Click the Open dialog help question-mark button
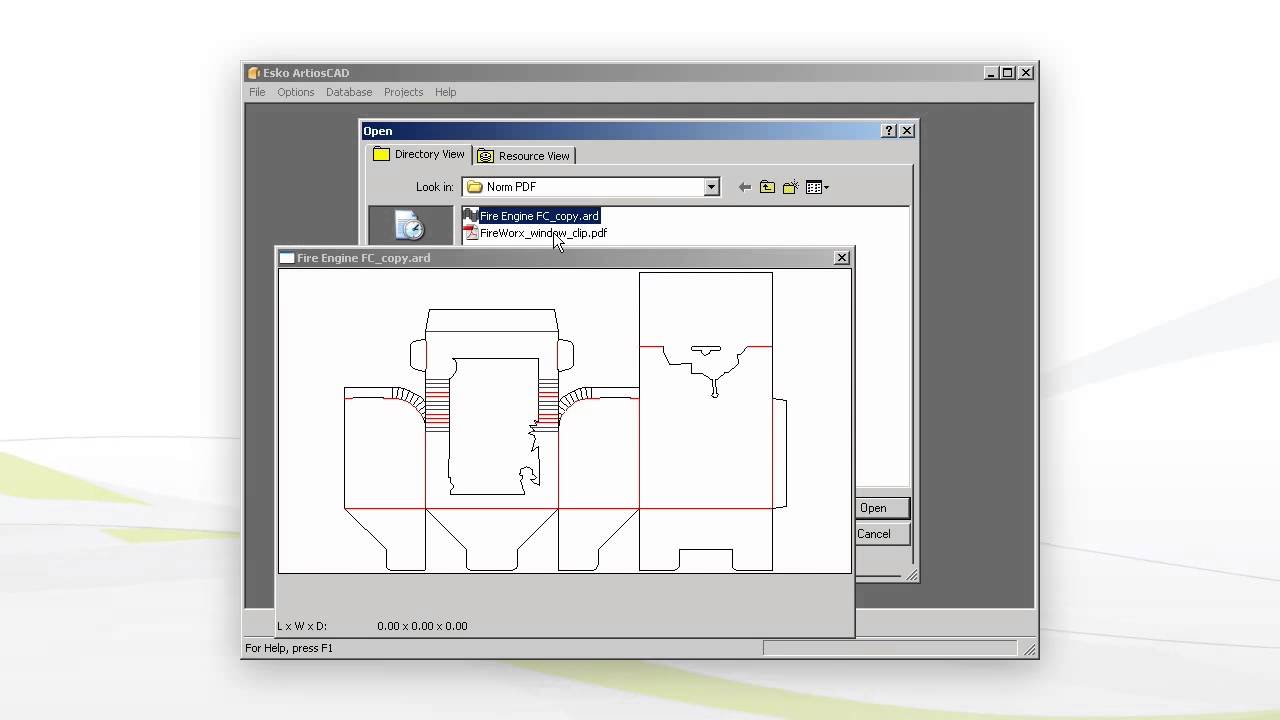1280x720 pixels. pyautogui.click(x=889, y=131)
